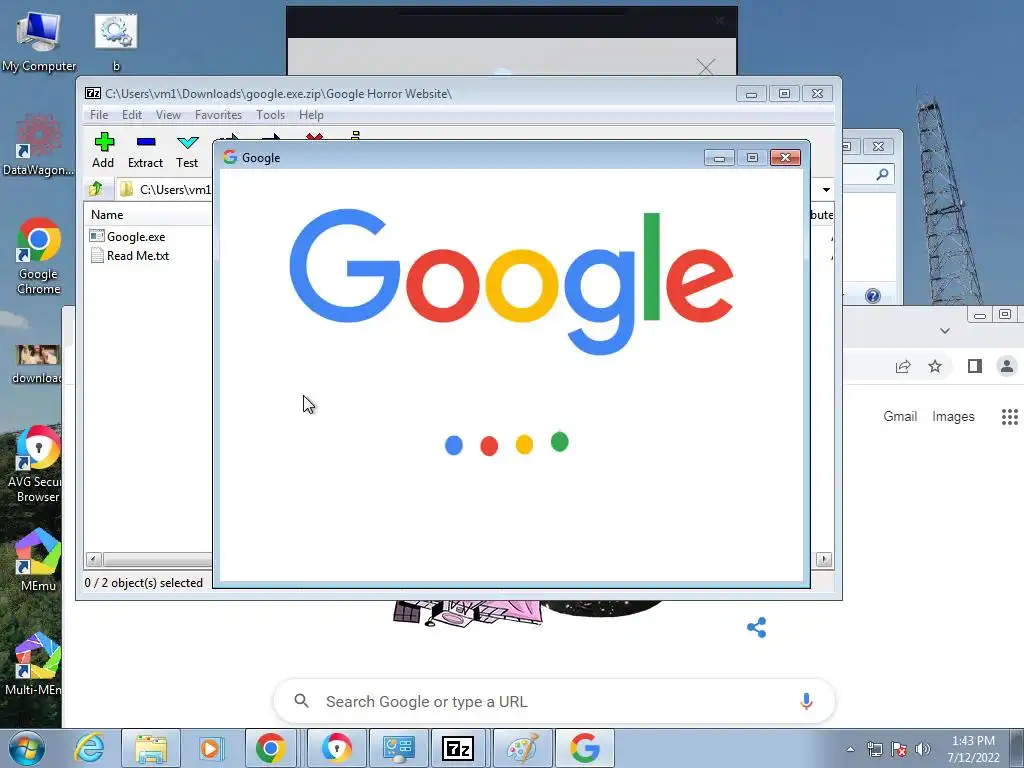1024x768 pixels.
Task: Maximize the Google splash window
Action: 752,157
